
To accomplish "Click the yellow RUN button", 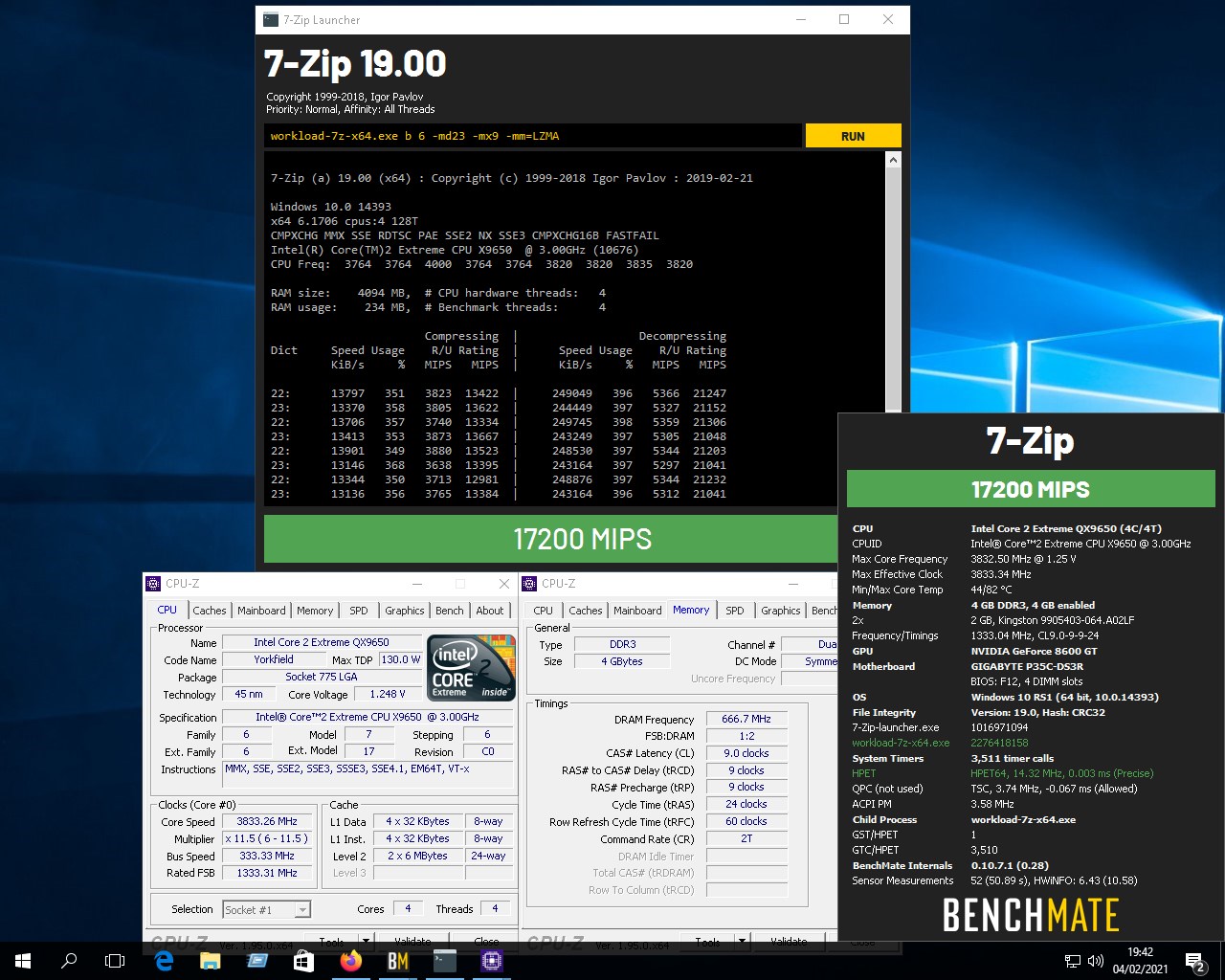I will (853, 136).
